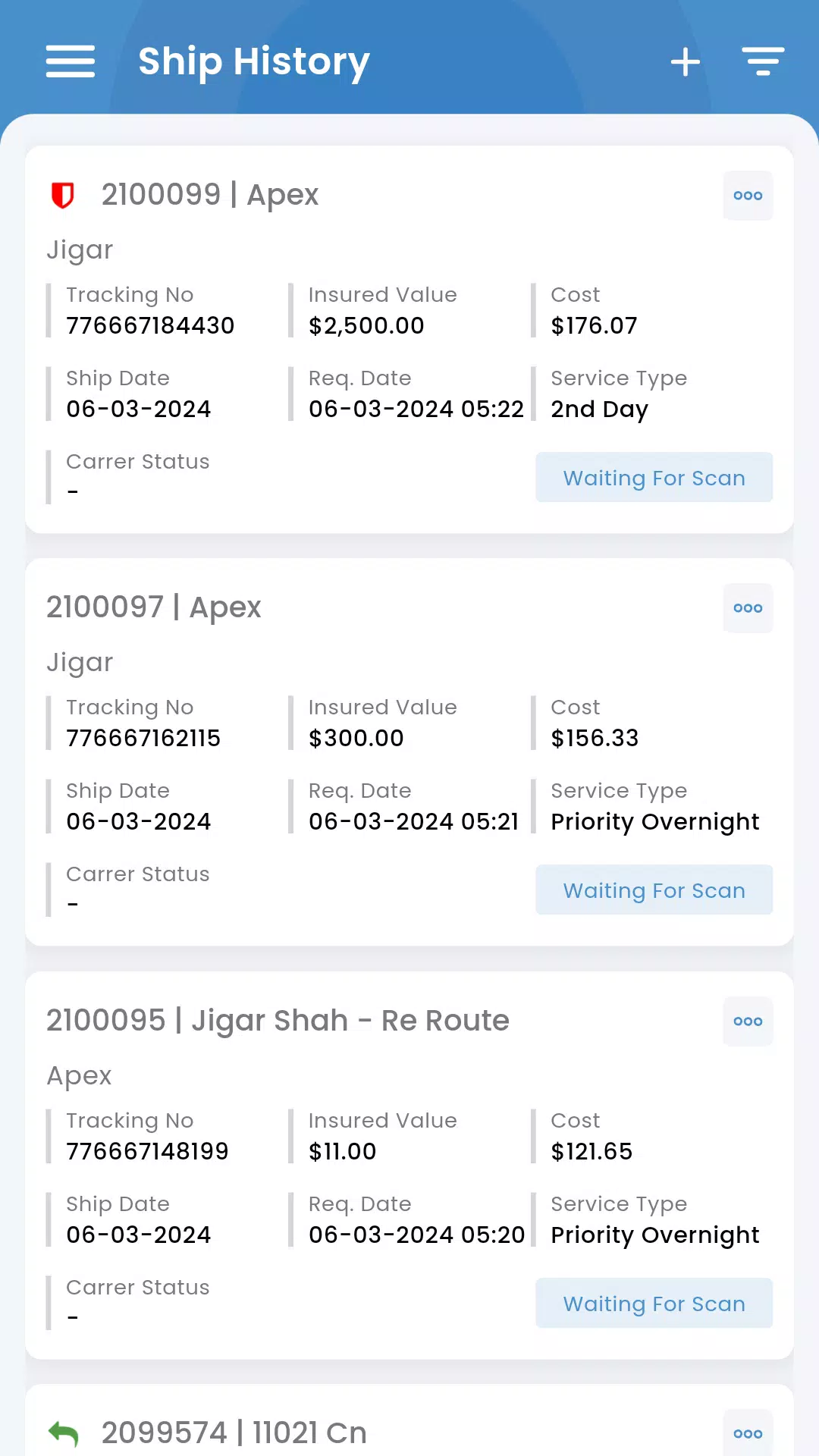Screen dimensions: 819x1456
Task: Open more options for shipment 2100095
Action: pos(748,1021)
